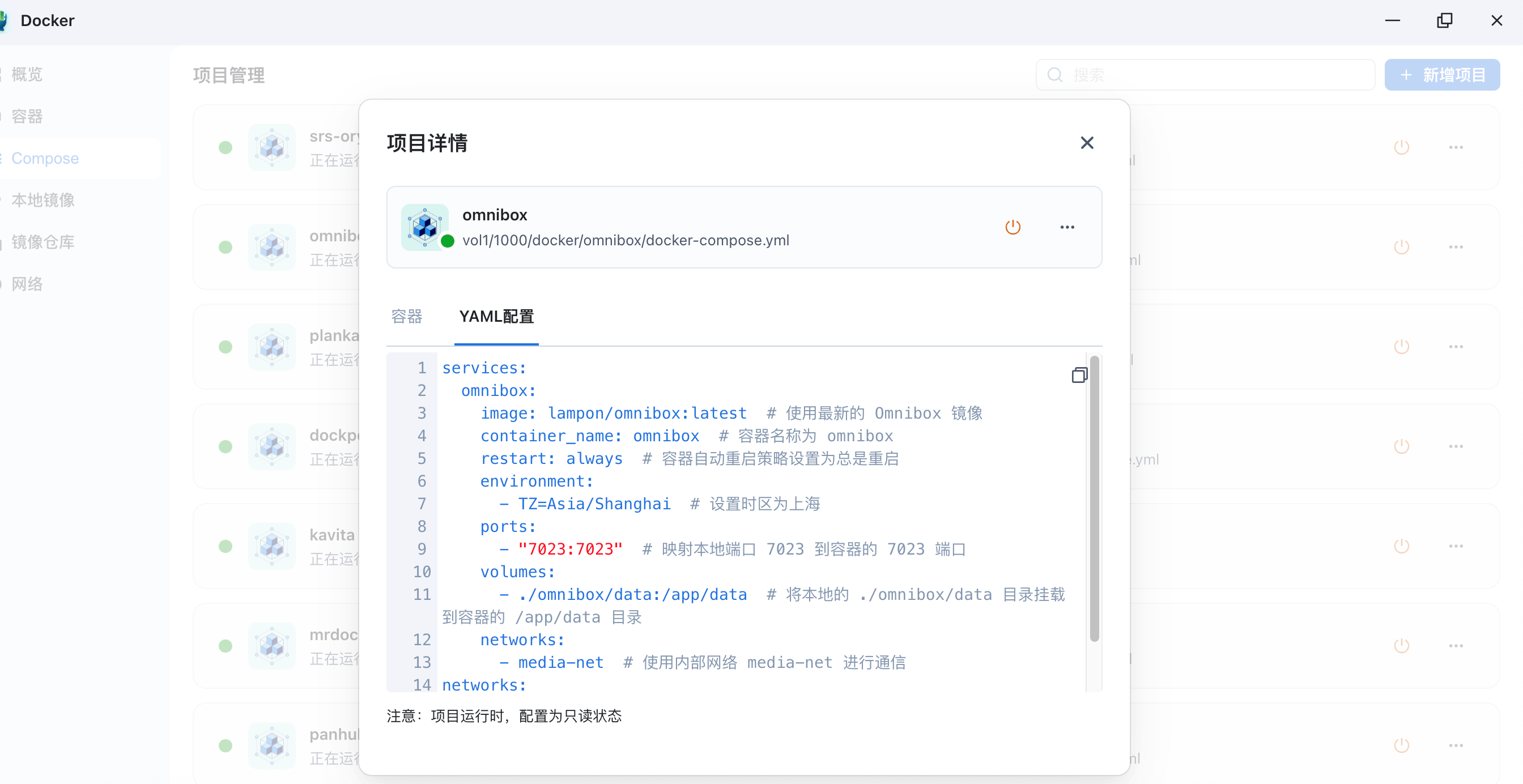Image resolution: width=1523 pixels, height=784 pixels.
Task: Click omnibox power button in project details
Action: (x=1013, y=227)
